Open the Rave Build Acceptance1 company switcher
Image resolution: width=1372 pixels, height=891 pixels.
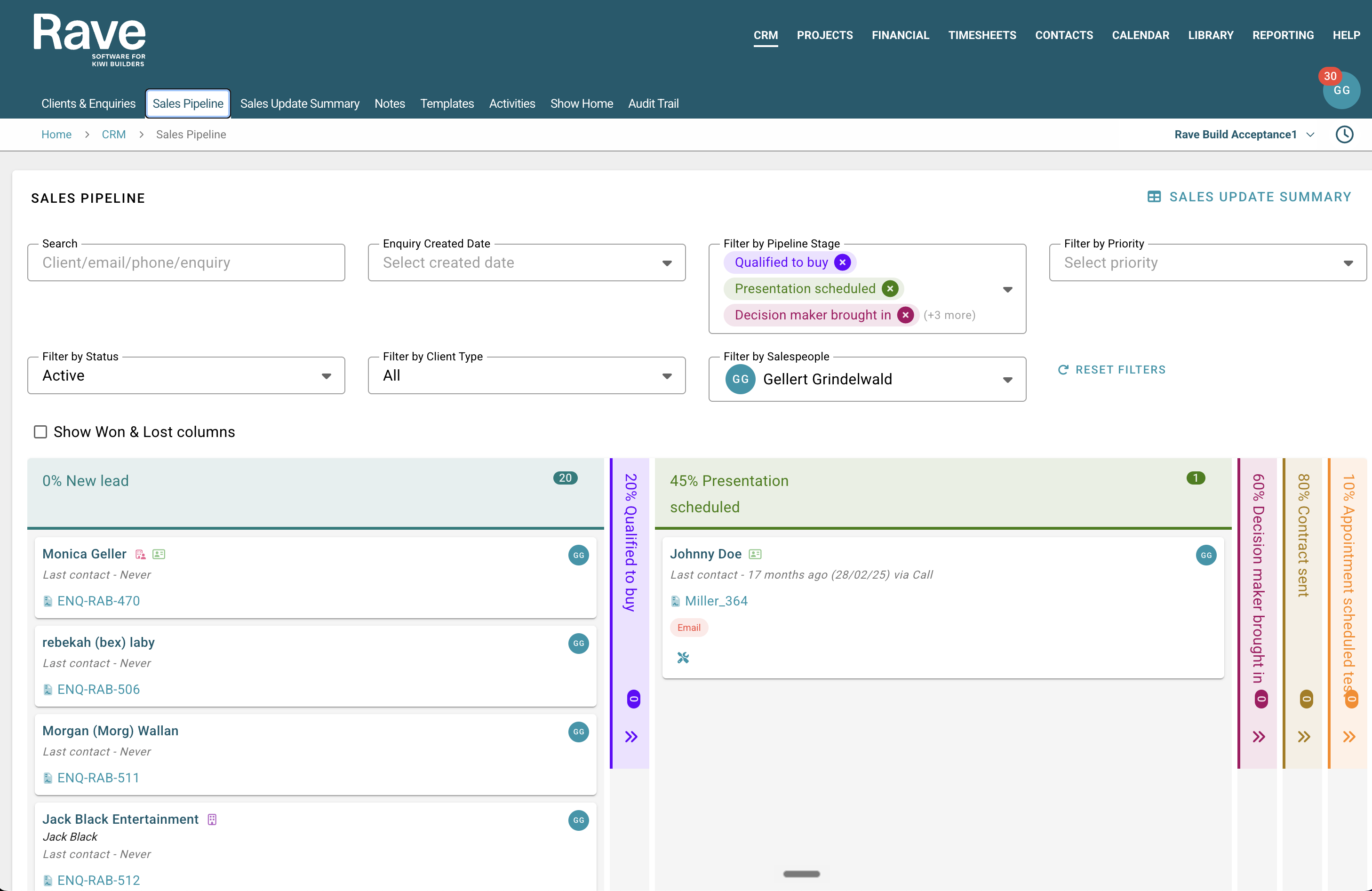(x=1244, y=134)
